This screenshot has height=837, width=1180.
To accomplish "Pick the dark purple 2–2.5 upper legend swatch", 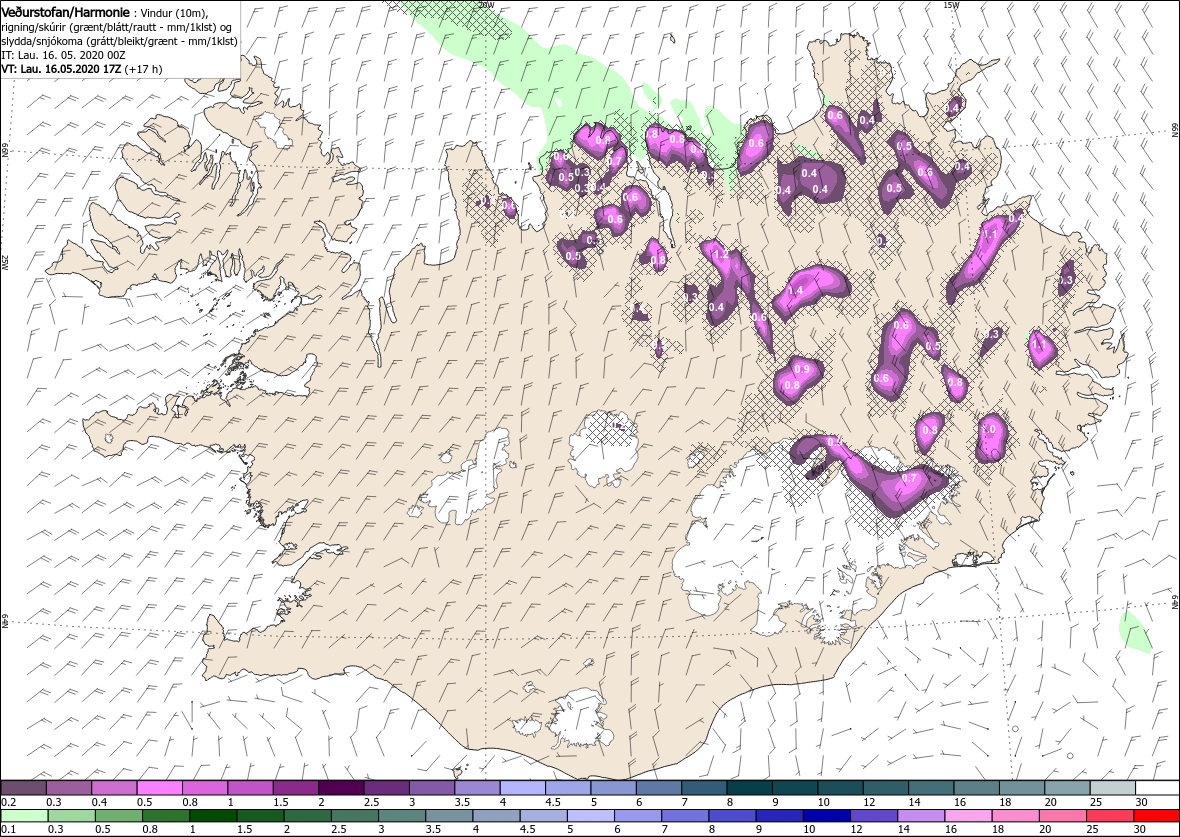I will pyautogui.click(x=341, y=788).
